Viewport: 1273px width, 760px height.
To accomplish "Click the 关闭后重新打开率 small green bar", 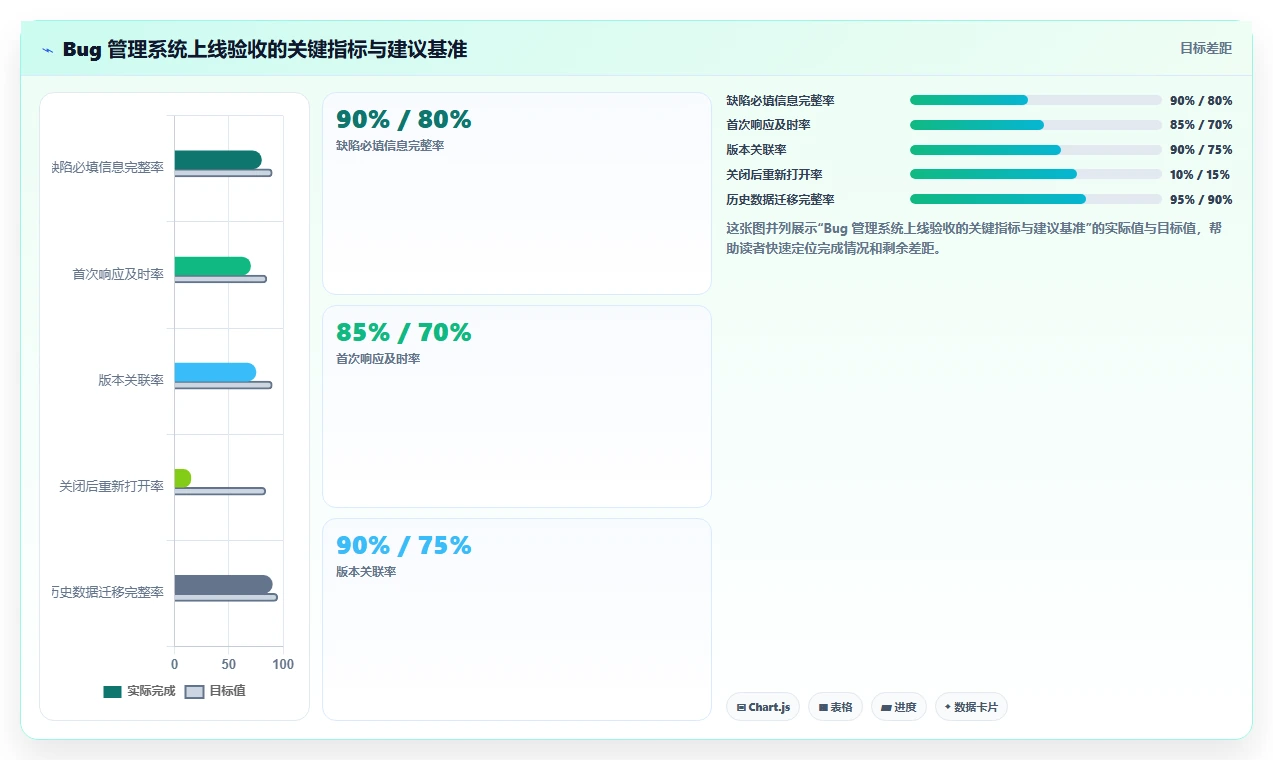I will tap(182, 478).
